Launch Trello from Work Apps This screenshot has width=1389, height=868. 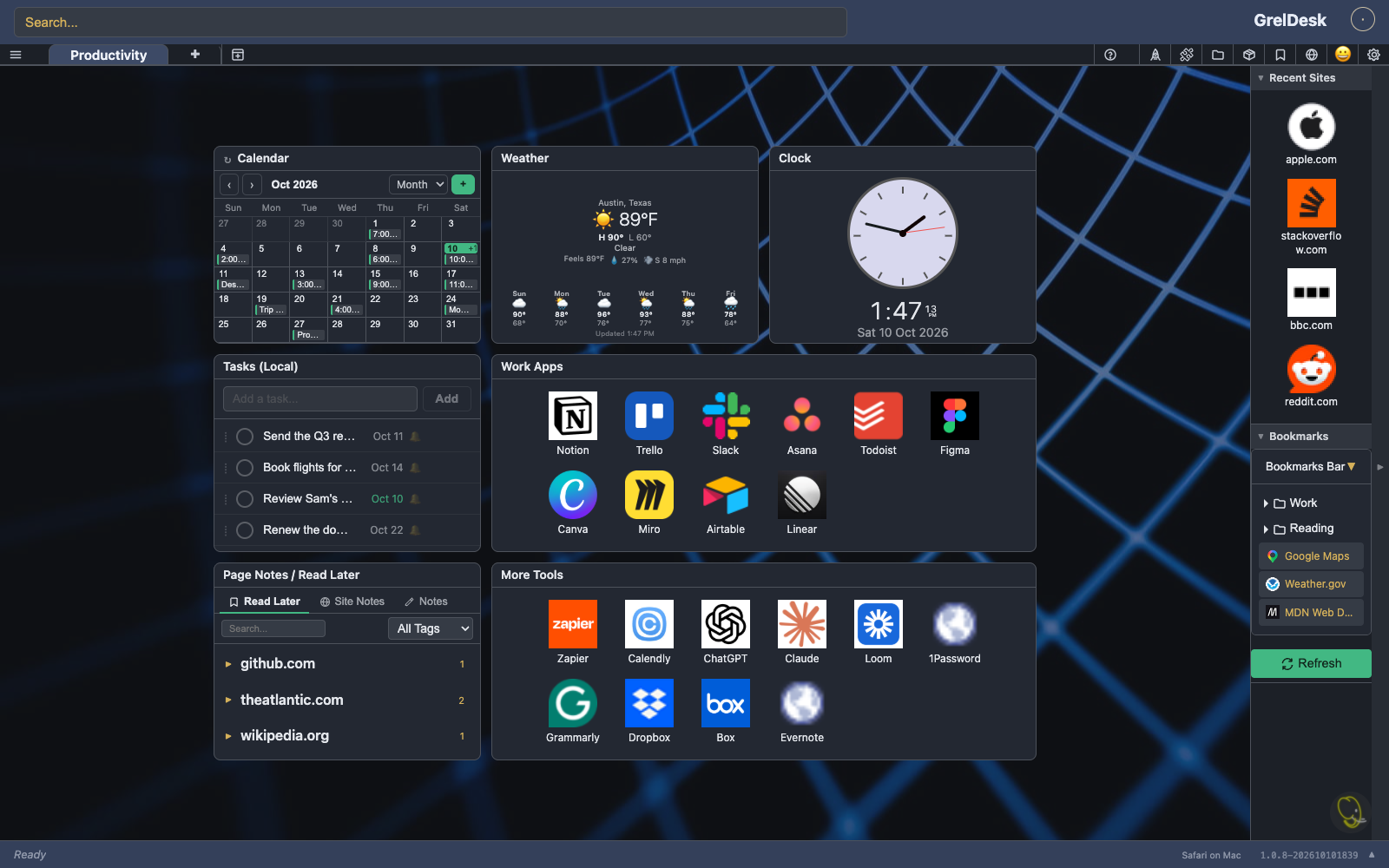(649, 416)
